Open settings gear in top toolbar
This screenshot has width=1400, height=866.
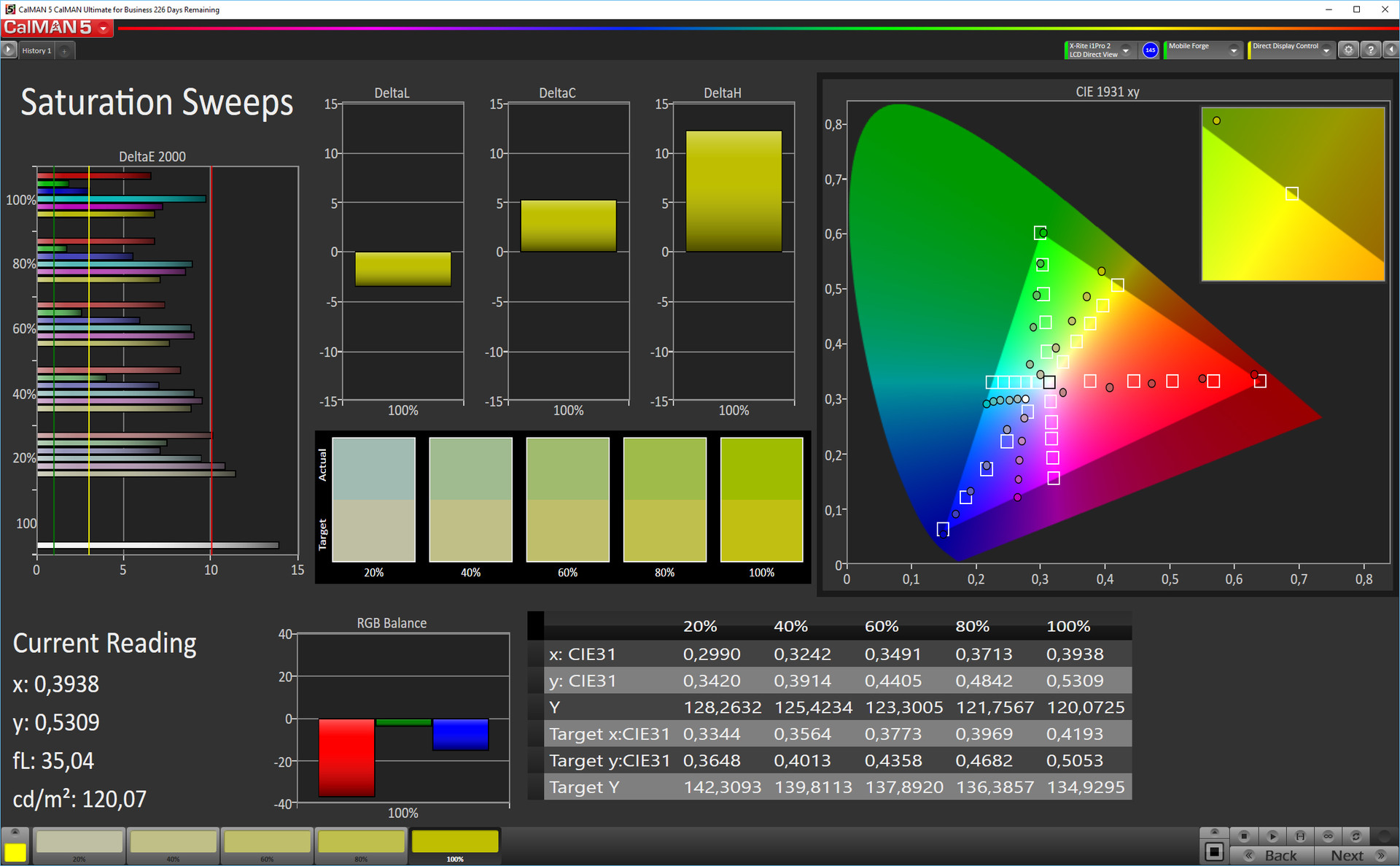coord(1348,50)
